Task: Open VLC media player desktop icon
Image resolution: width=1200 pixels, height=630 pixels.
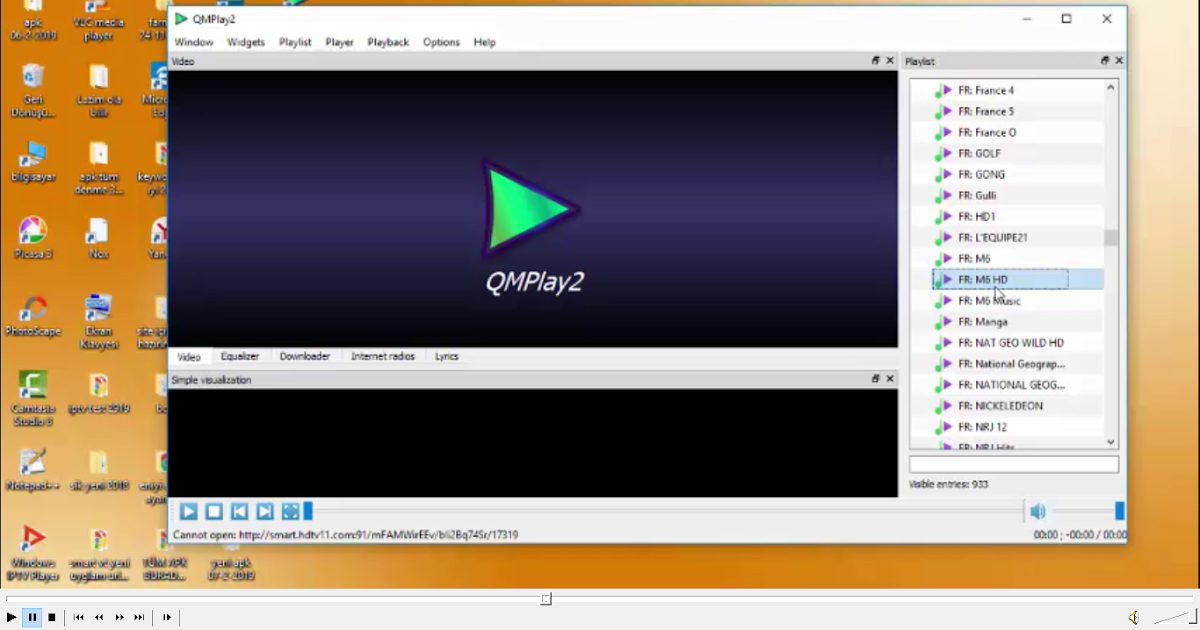Action: (x=98, y=22)
